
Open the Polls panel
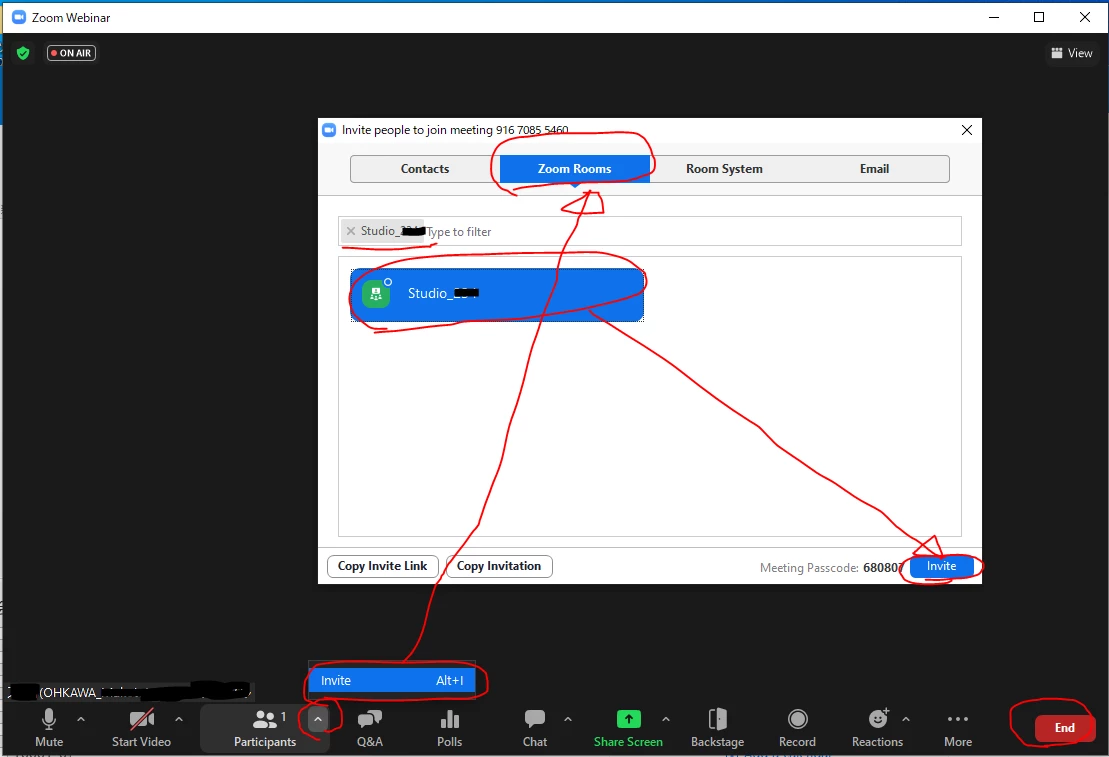pos(449,727)
